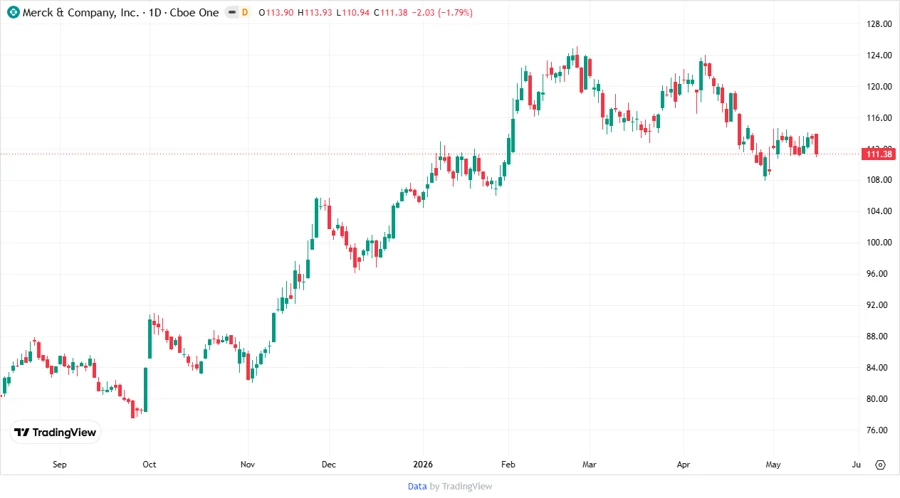Click the Apr time axis label
900x498 pixels.
683,465
